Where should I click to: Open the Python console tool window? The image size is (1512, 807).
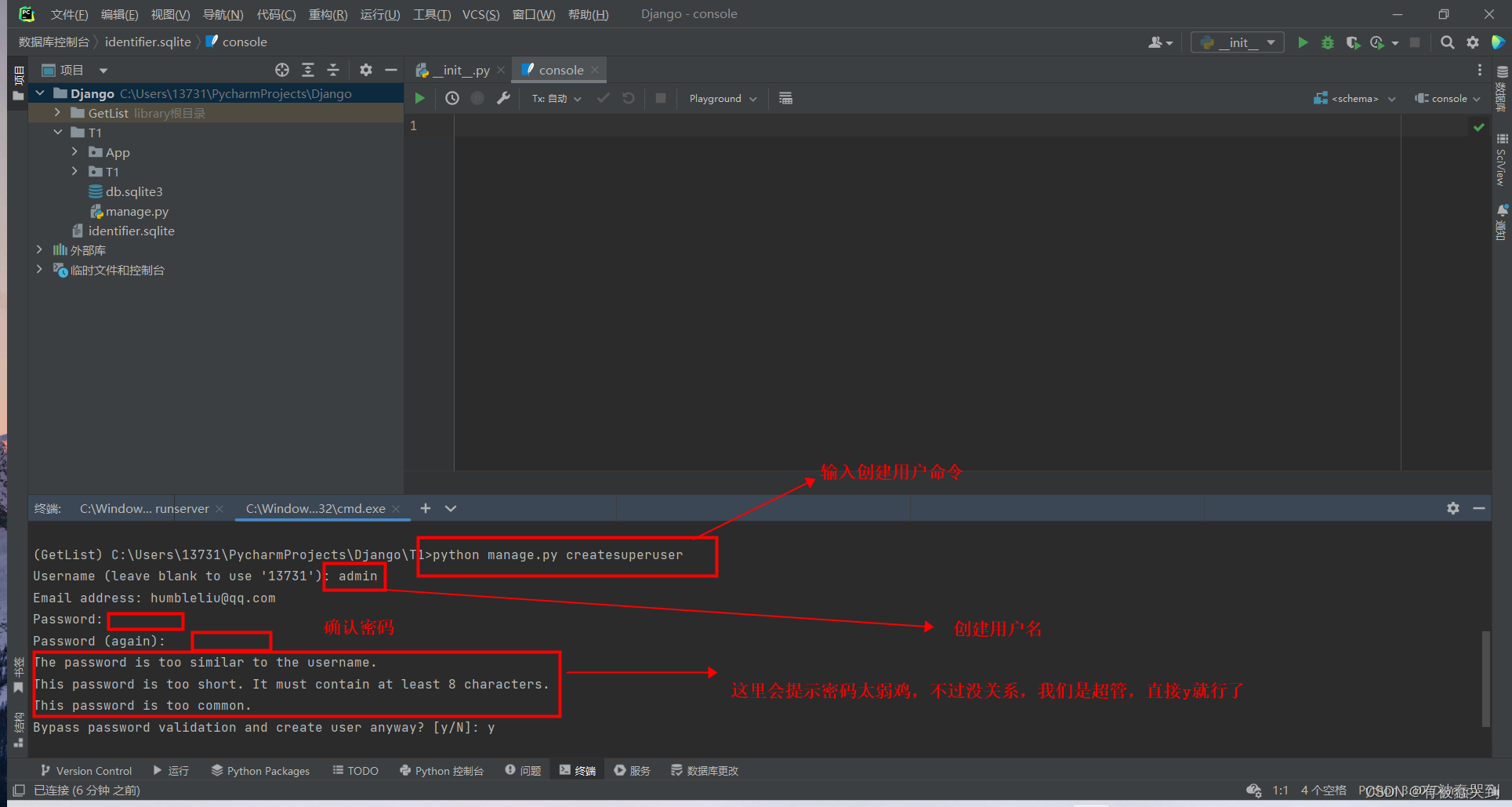441,771
